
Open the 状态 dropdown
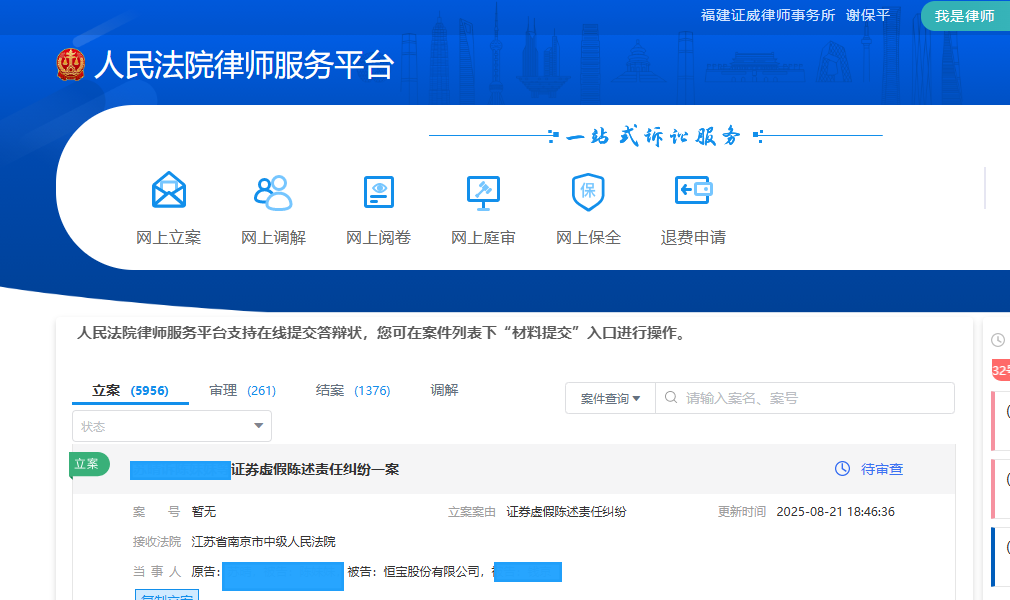click(x=171, y=425)
